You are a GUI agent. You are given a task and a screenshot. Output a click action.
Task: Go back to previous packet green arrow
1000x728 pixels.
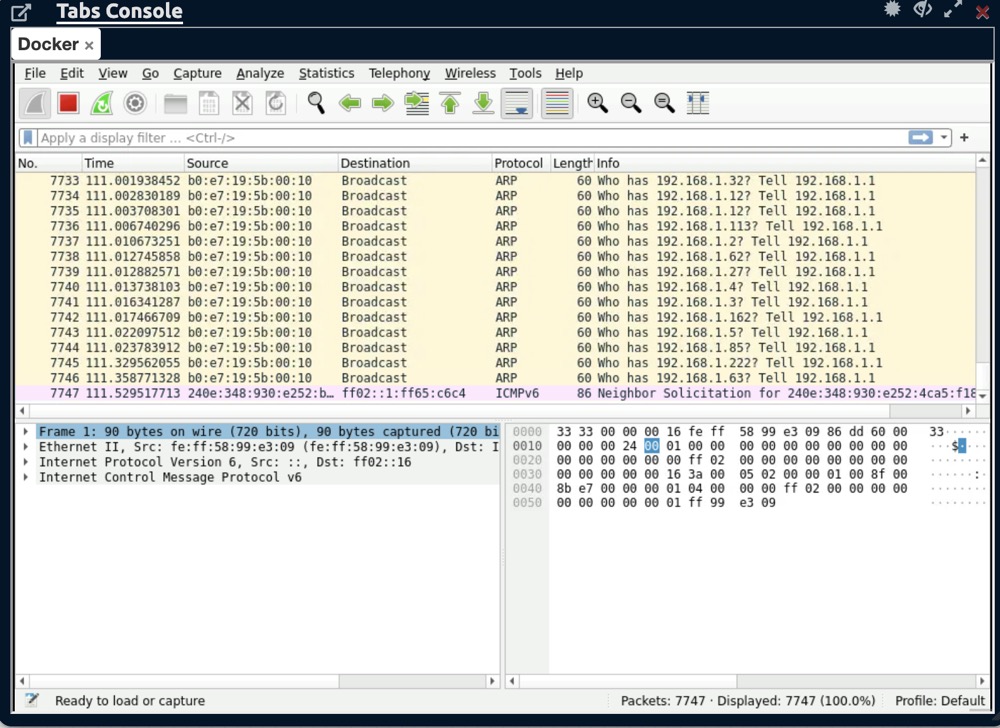tap(349, 103)
